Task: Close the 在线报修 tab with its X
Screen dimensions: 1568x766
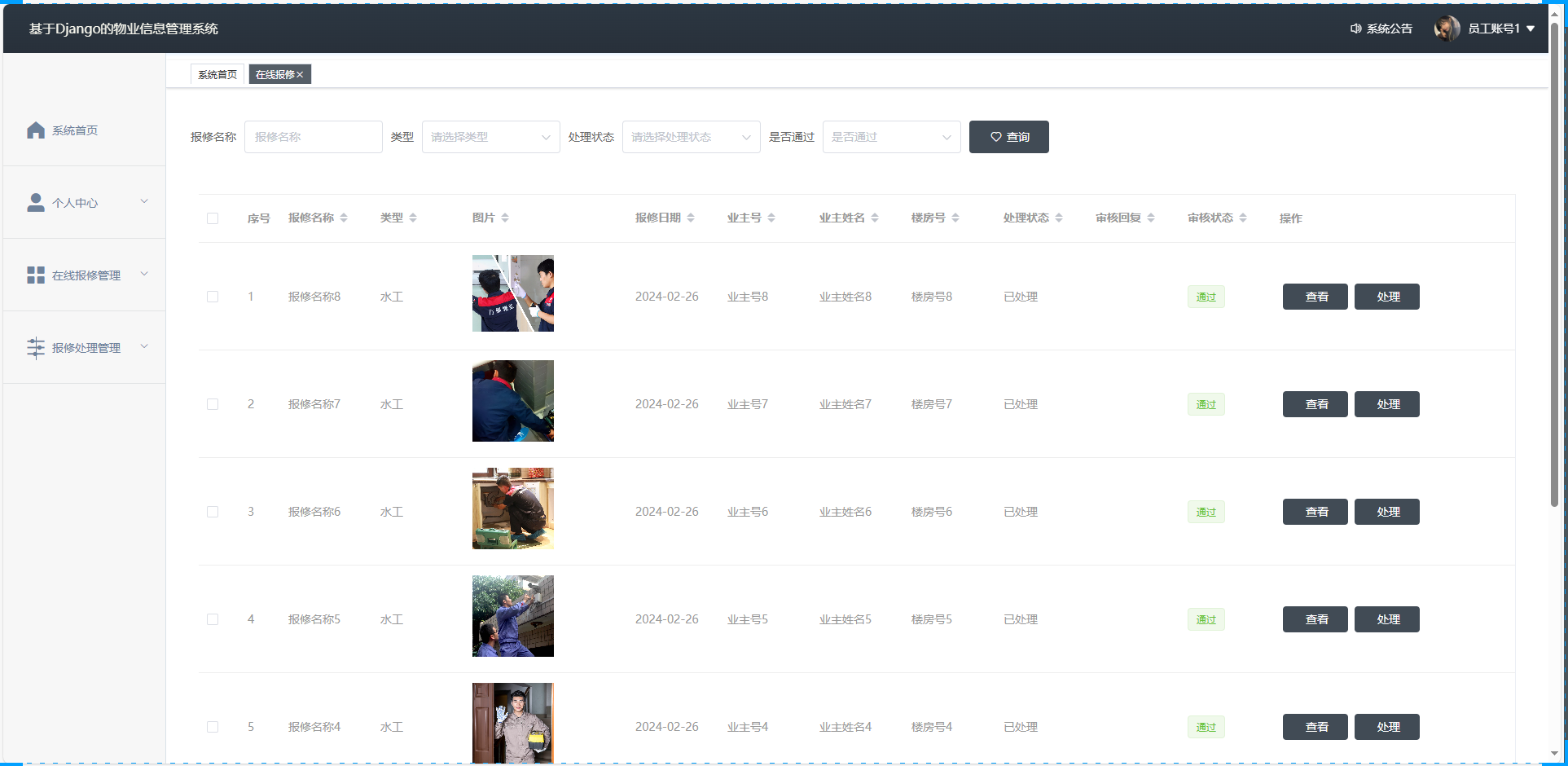Action: 300,75
